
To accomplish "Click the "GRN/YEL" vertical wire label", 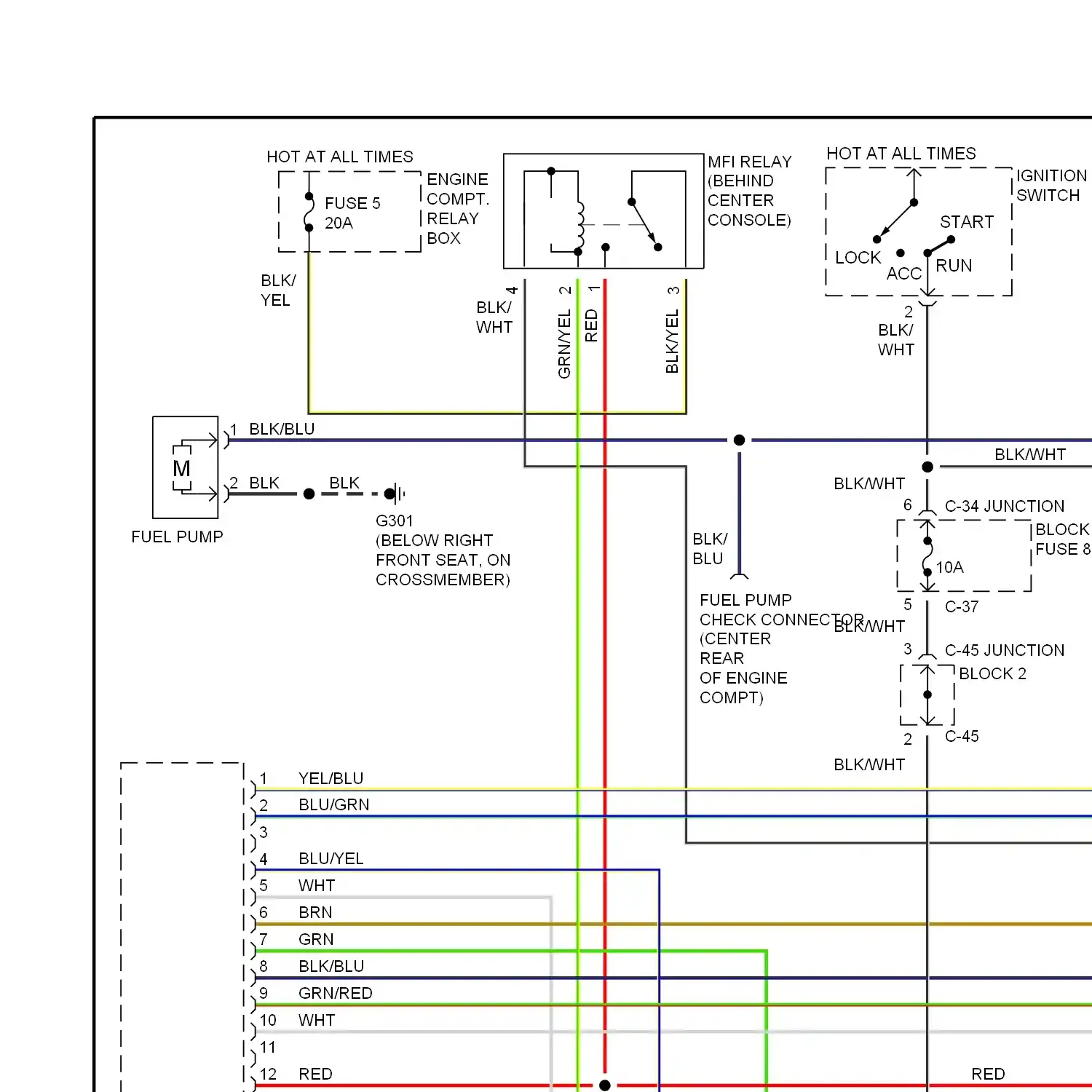I will [564, 344].
